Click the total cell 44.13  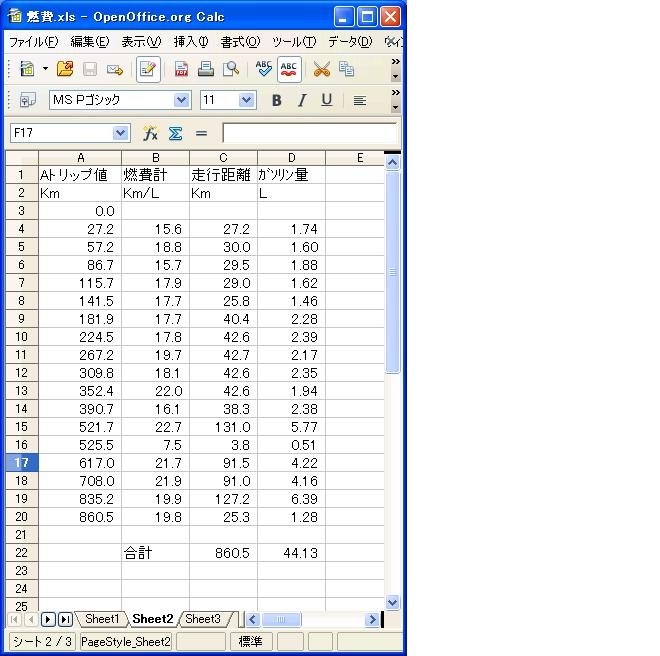pyautogui.click(x=291, y=552)
